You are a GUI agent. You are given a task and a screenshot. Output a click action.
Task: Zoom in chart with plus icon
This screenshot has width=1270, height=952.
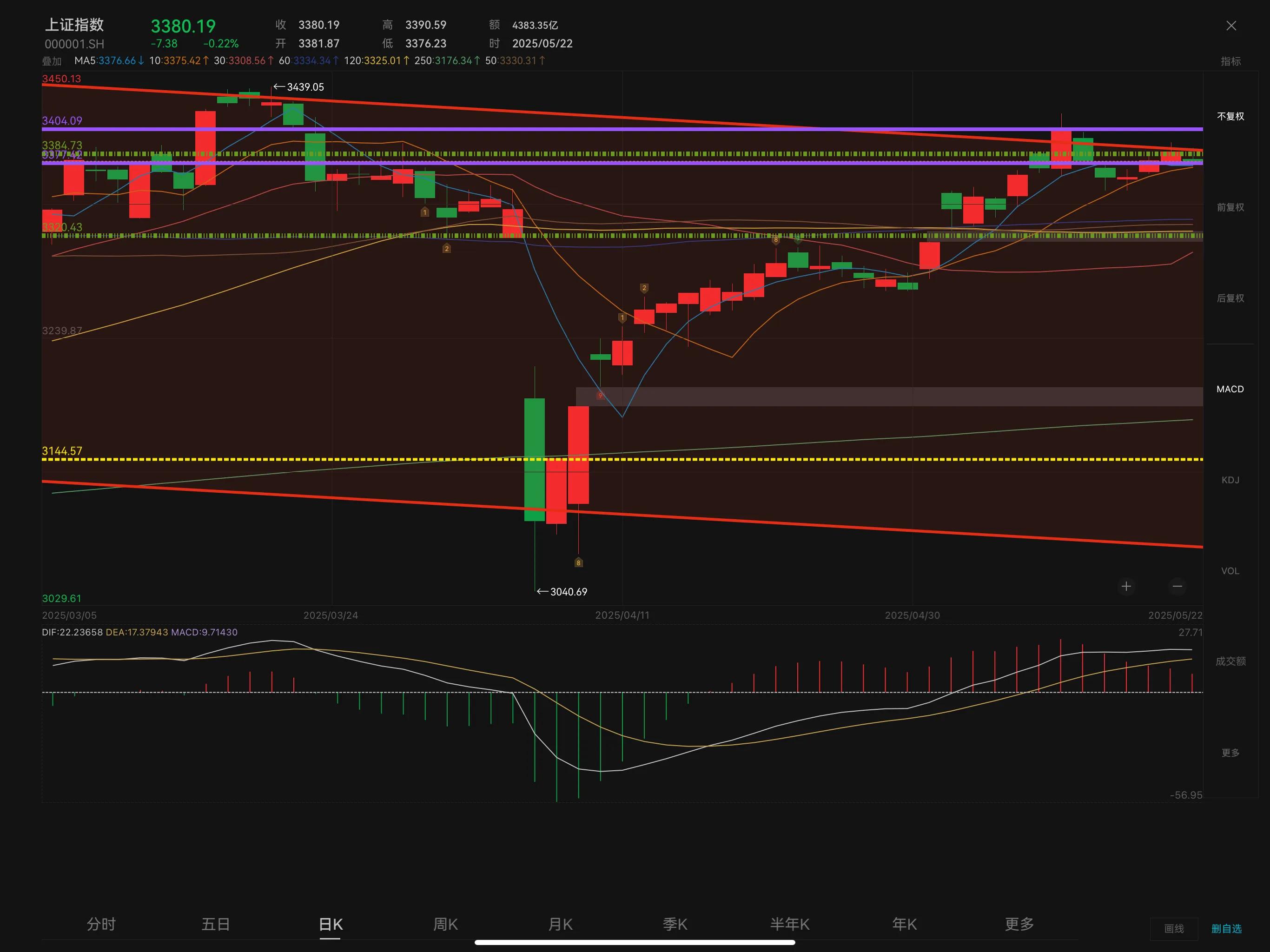click(x=1126, y=586)
